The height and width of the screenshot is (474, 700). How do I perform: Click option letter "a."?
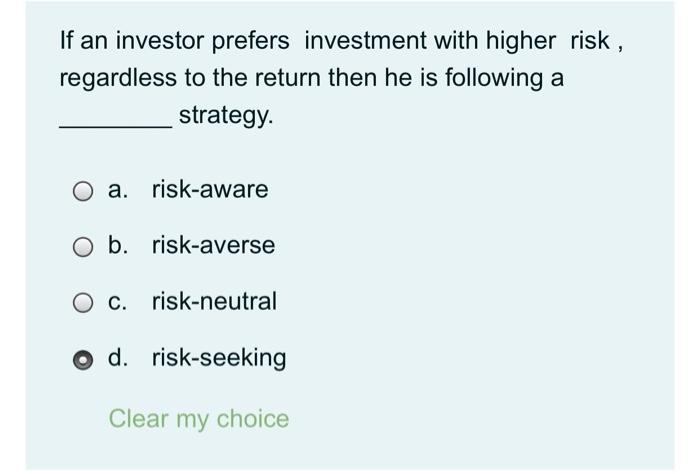tap(118, 190)
